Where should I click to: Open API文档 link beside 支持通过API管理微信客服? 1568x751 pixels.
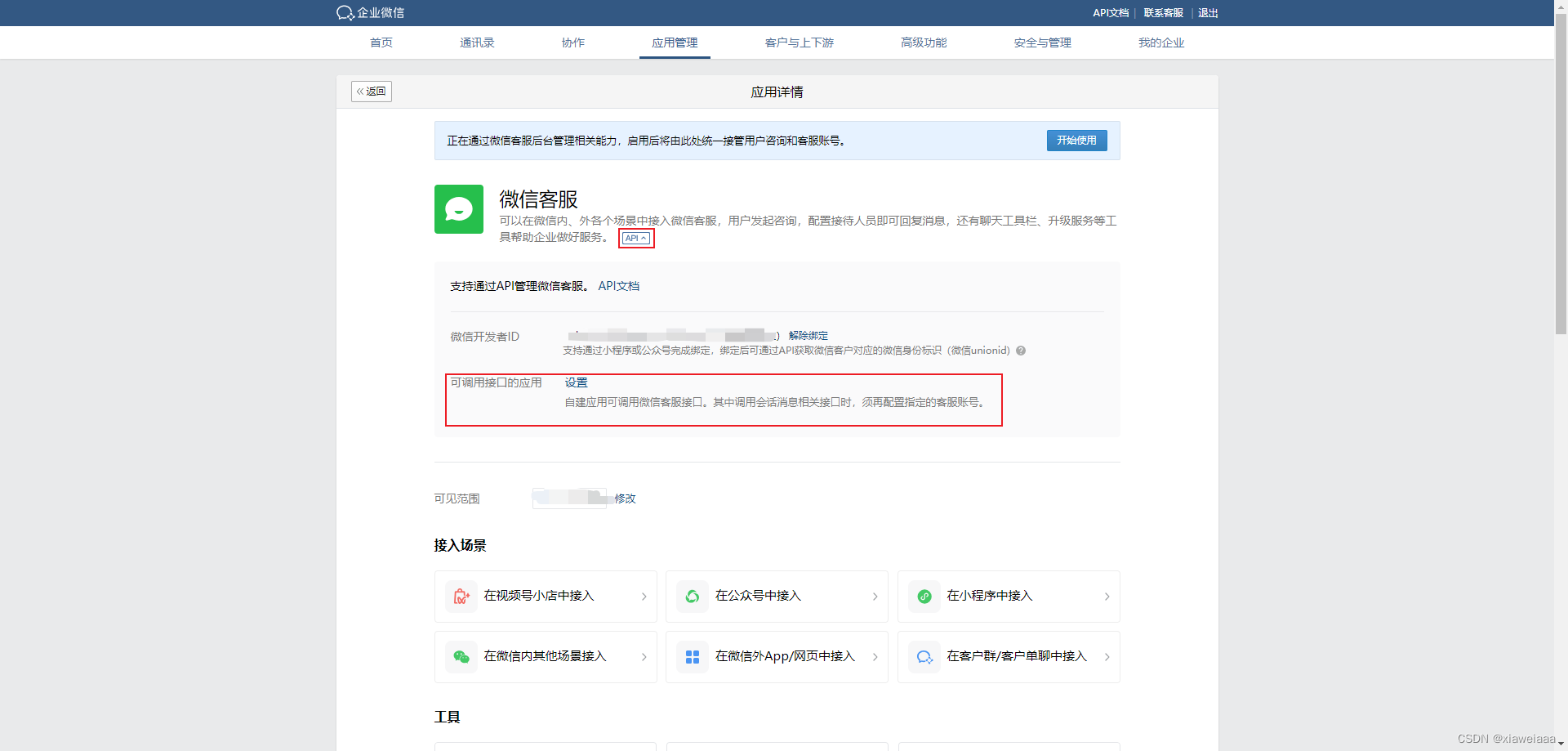(x=619, y=286)
